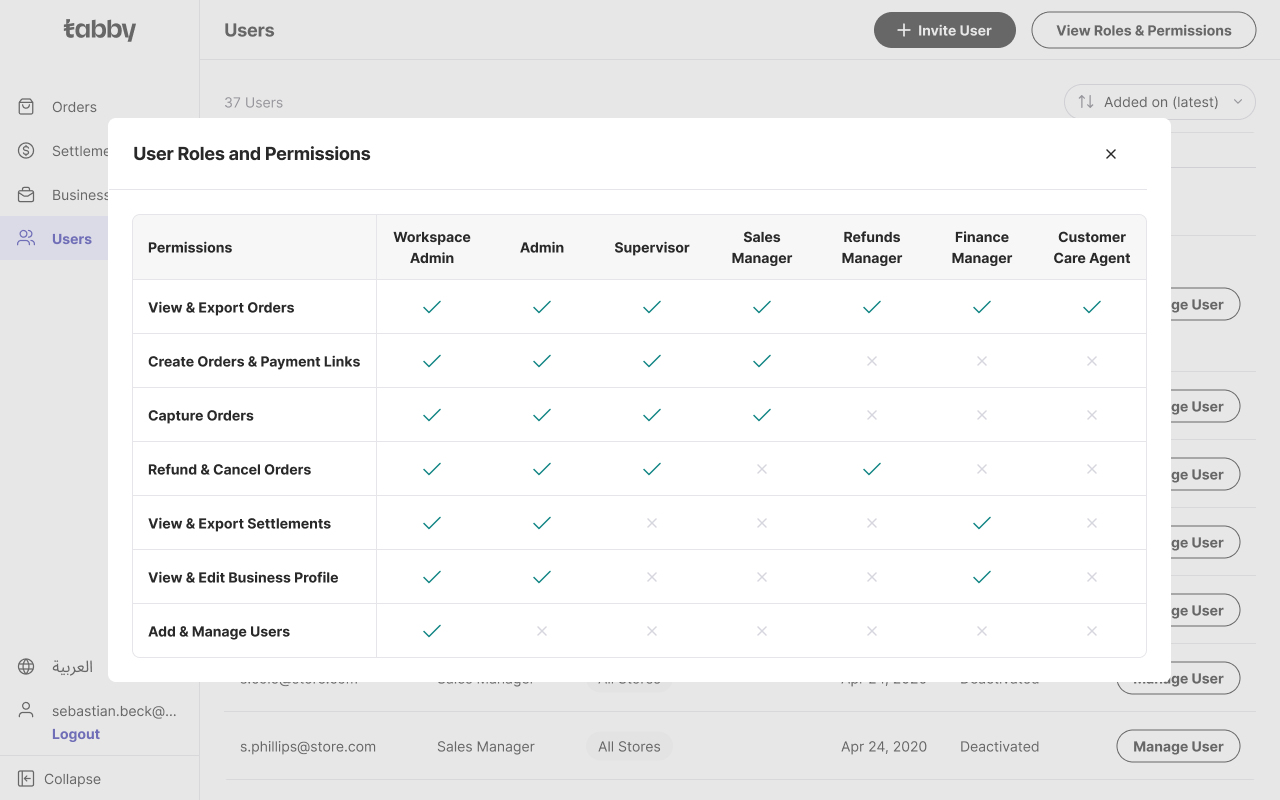The image size is (1280, 800).
Task: Click the View & Export Settlements row label
Action: click(x=239, y=523)
